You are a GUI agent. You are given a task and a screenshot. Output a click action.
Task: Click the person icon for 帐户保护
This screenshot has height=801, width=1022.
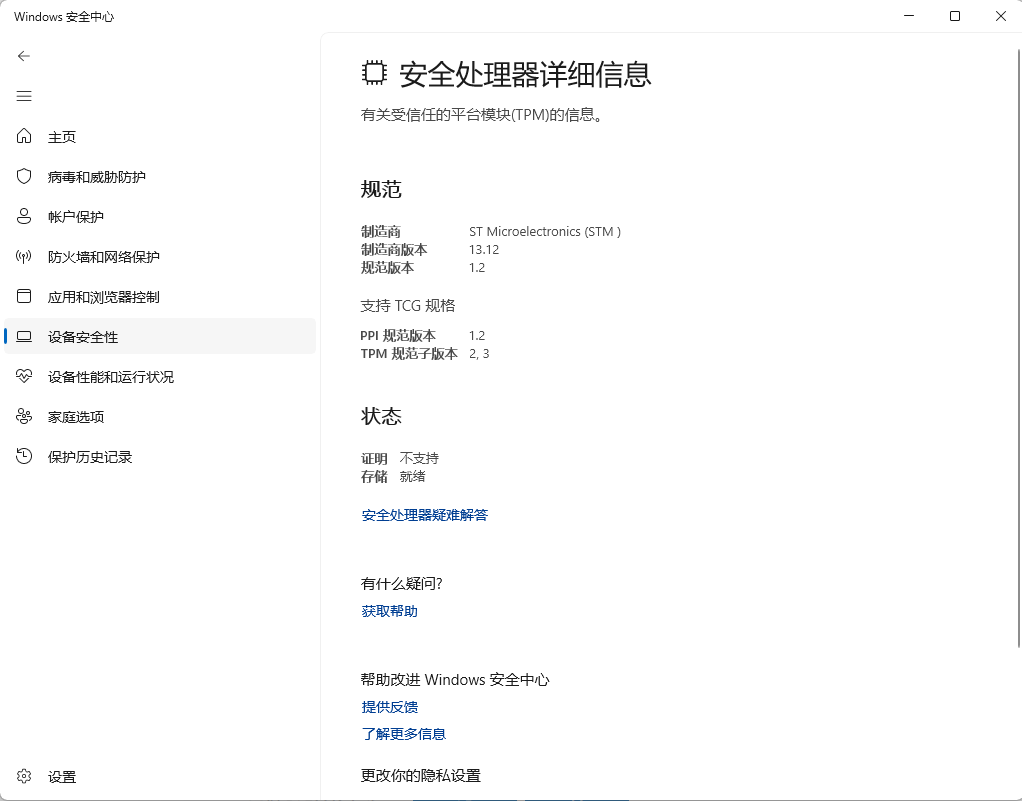[x=24, y=216]
